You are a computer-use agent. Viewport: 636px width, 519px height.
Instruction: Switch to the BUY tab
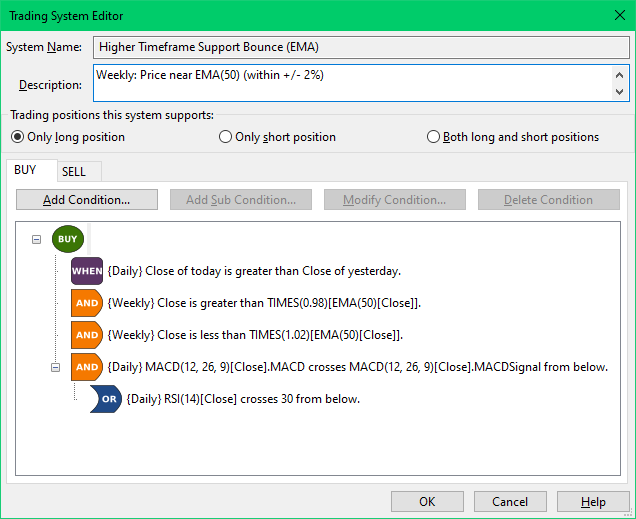pyautogui.click(x=31, y=170)
